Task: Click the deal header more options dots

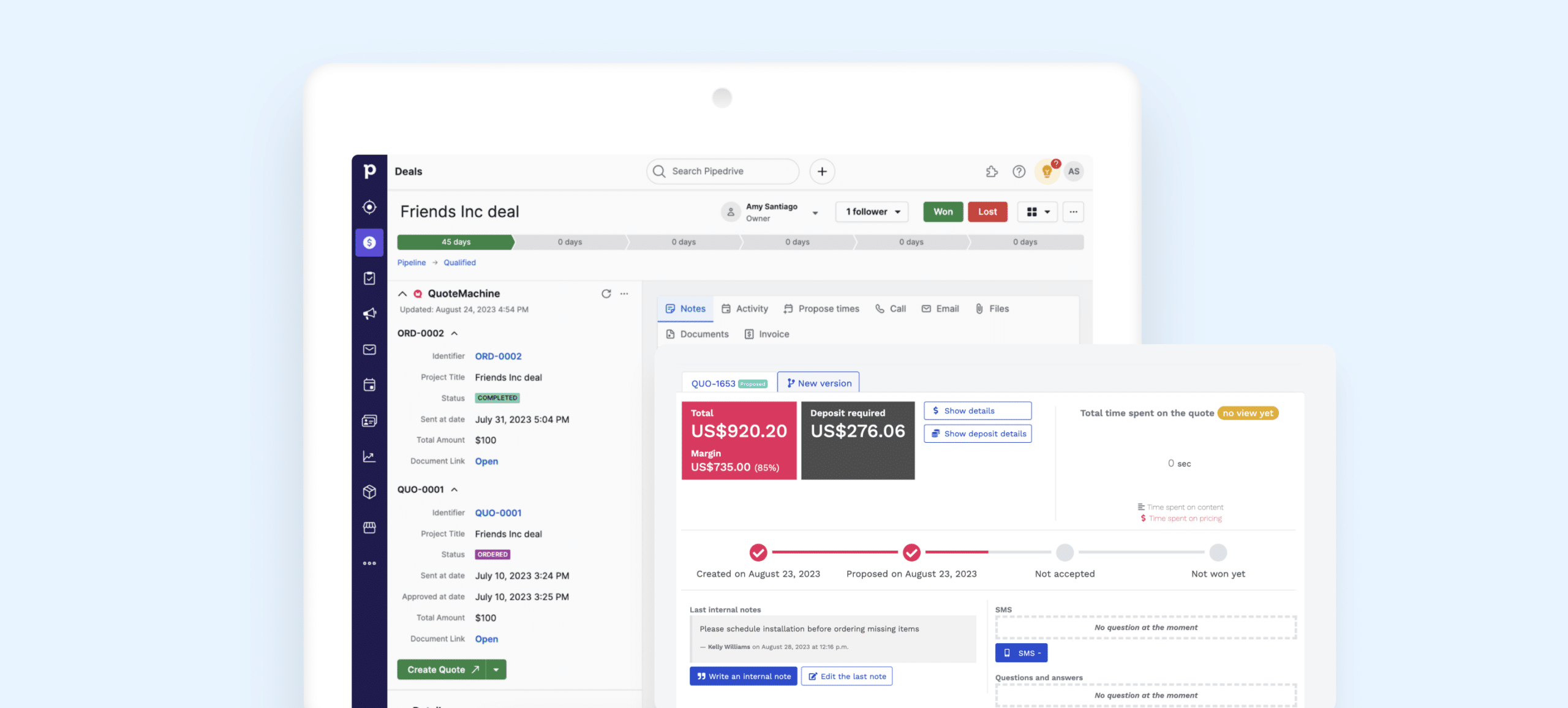Action: click(1073, 212)
